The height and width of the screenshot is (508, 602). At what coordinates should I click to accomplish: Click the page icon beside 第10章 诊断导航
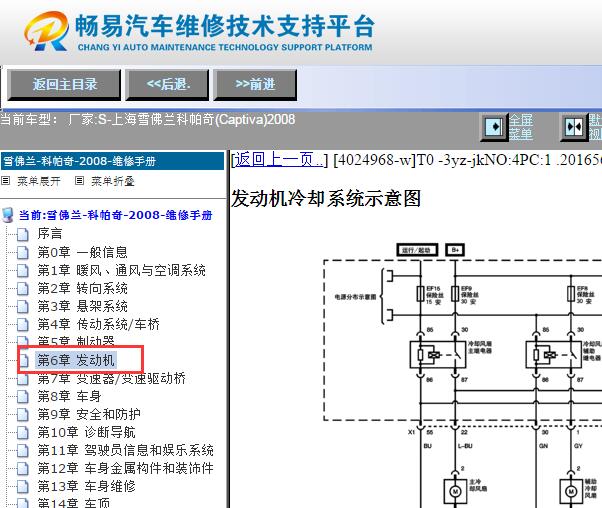(x=23, y=432)
